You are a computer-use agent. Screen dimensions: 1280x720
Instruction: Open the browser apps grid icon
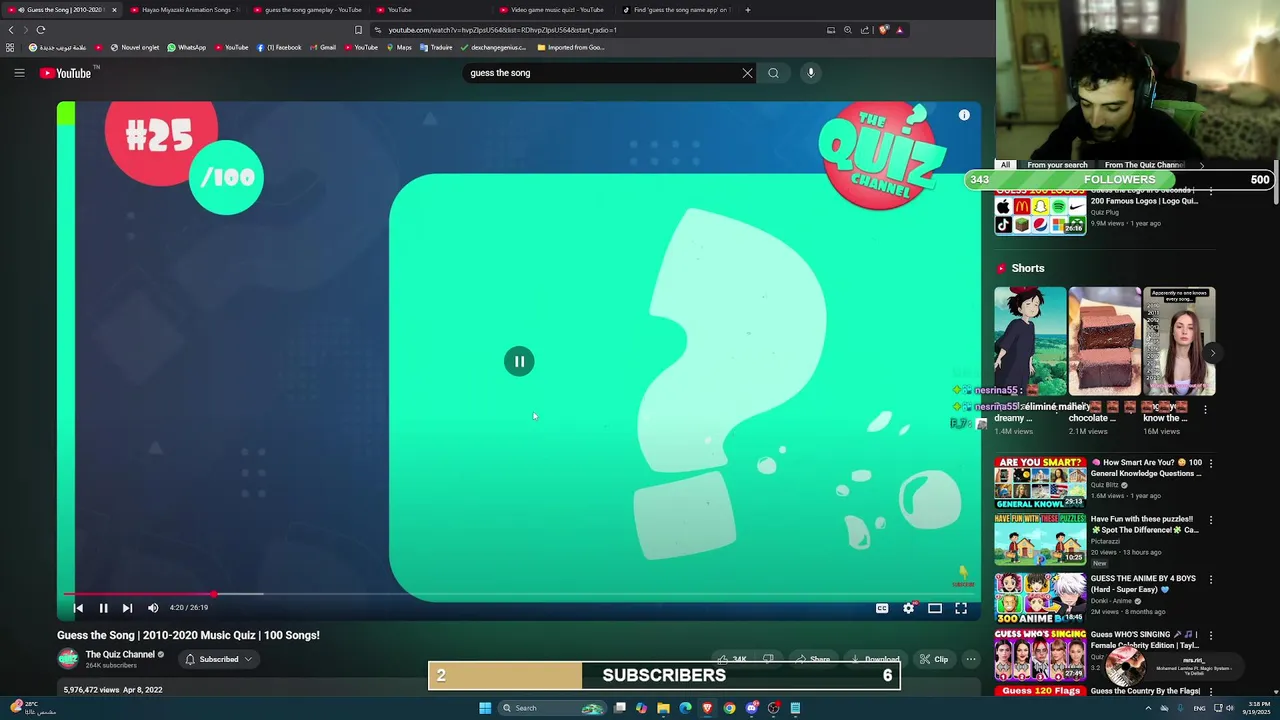[10, 47]
